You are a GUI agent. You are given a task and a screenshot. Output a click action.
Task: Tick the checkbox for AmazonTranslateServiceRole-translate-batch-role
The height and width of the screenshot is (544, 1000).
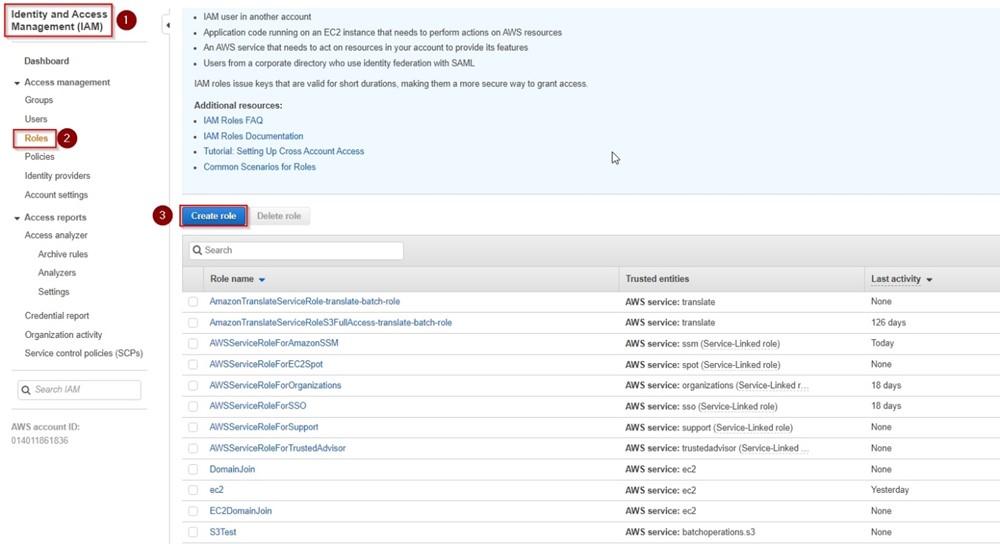pyautogui.click(x=193, y=302)
